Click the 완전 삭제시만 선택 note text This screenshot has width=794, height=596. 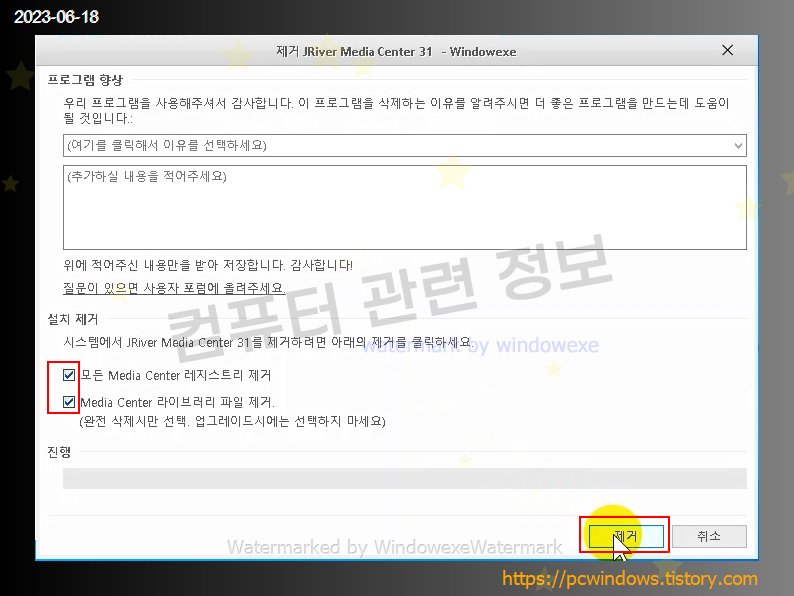232,421
